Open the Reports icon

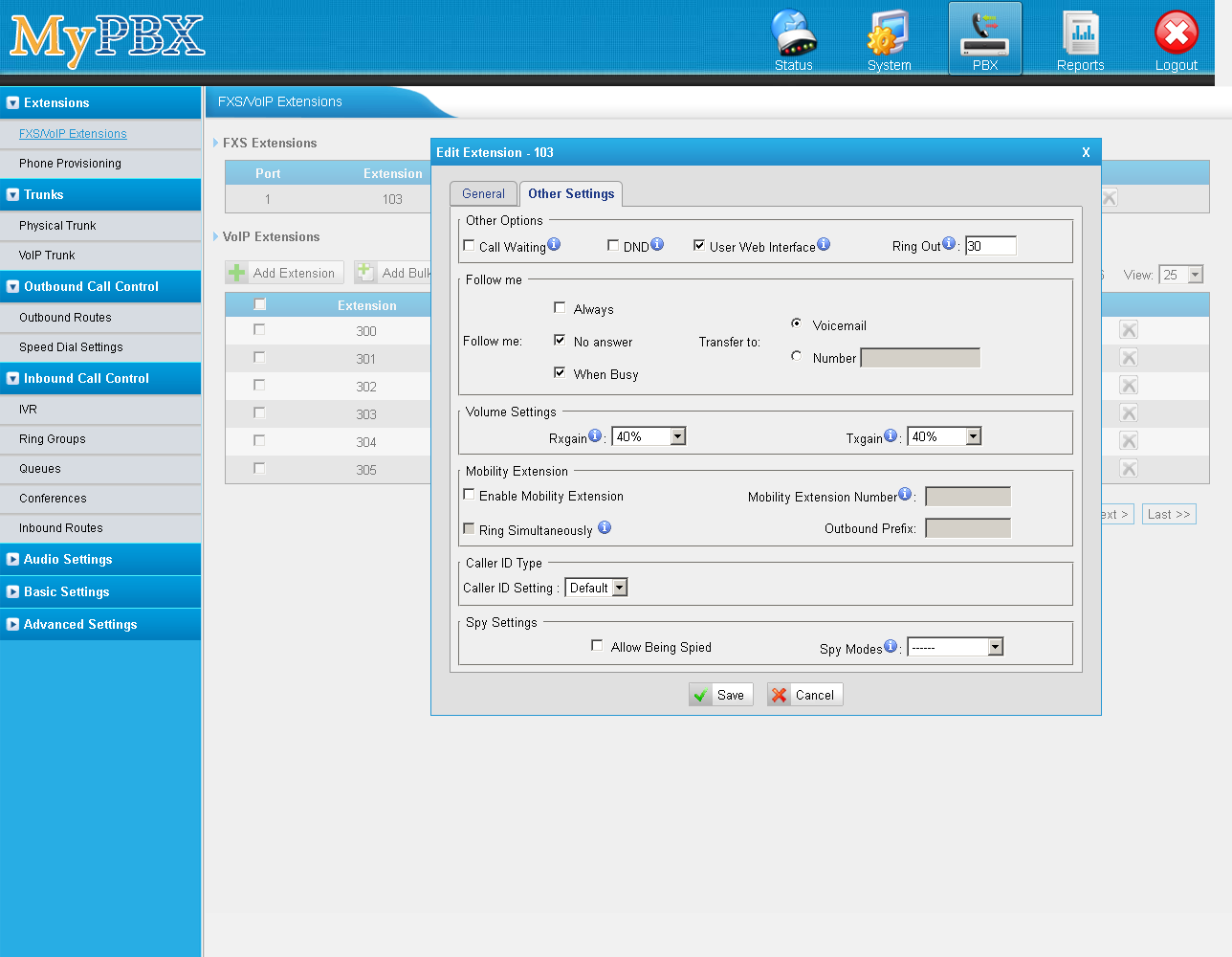[x=1081, y=40]
